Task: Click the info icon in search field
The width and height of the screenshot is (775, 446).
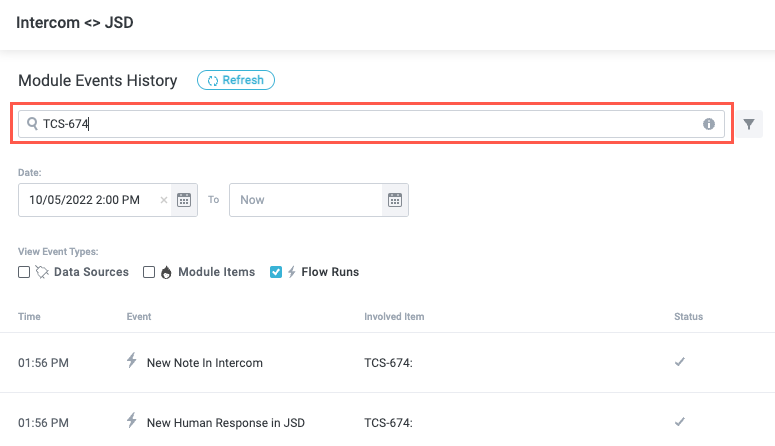Action: [709, 124]
